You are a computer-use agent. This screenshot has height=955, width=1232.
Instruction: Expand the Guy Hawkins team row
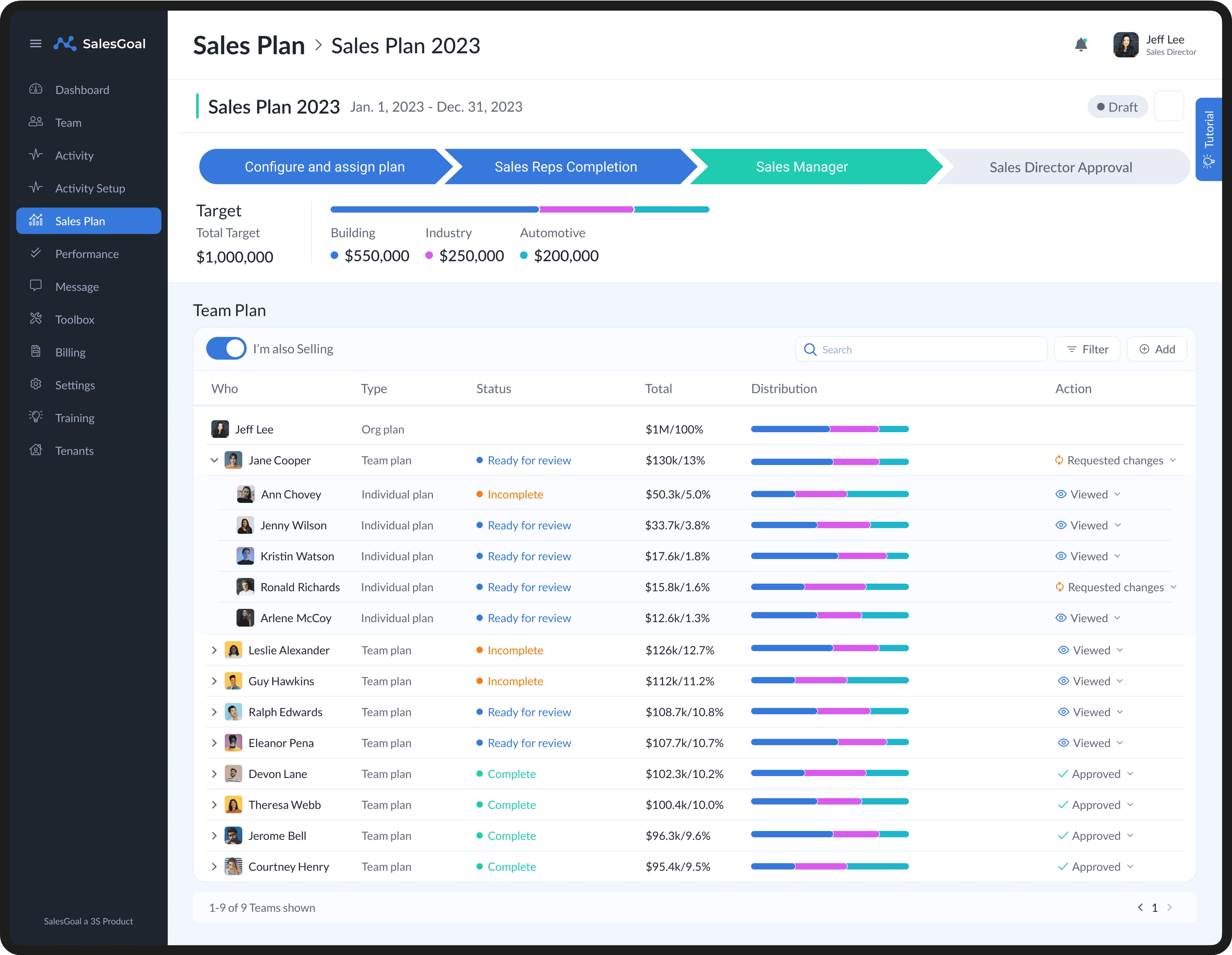(x=214, y=681)
